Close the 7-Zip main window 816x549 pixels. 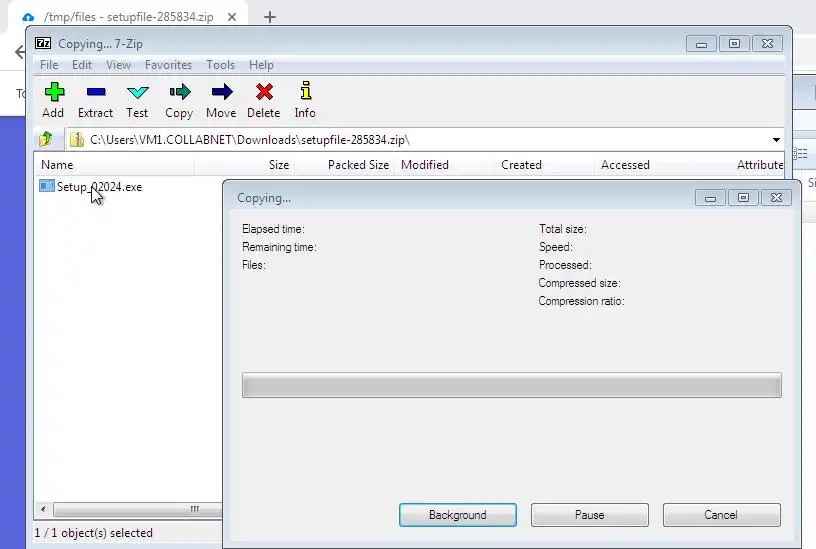coord(767,44)
